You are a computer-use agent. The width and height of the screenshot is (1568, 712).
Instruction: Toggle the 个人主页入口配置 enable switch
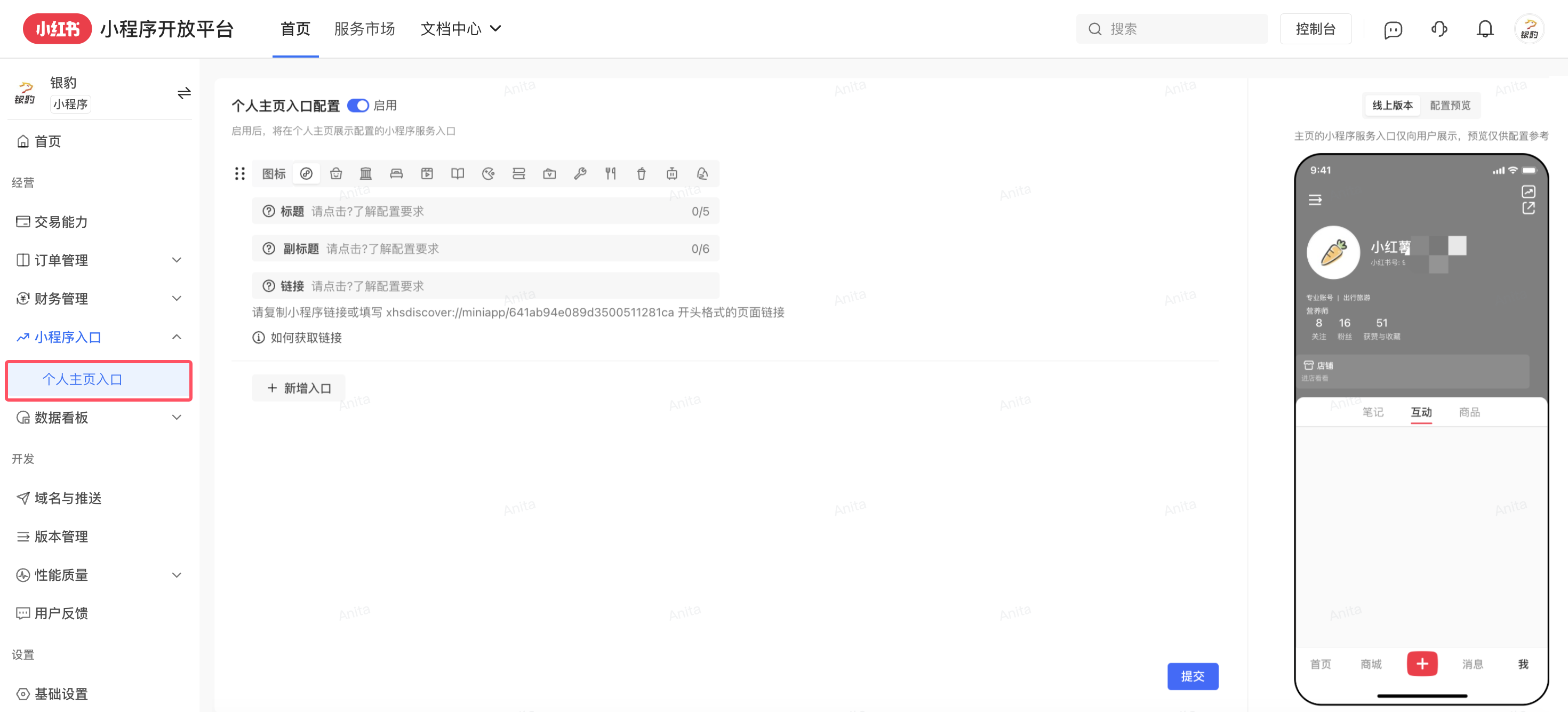click(358, 106)
